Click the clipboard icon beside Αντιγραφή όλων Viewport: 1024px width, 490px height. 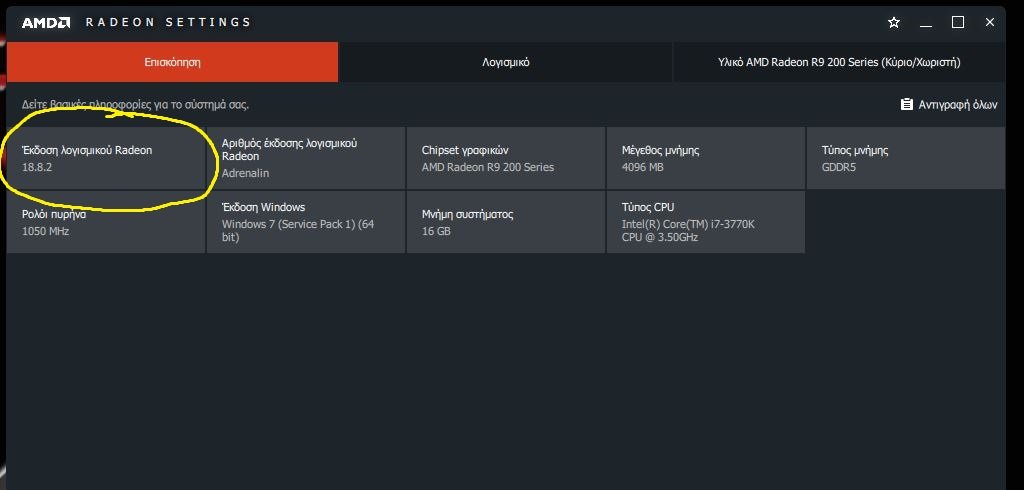pyautogui.click(x=906, y=105)
